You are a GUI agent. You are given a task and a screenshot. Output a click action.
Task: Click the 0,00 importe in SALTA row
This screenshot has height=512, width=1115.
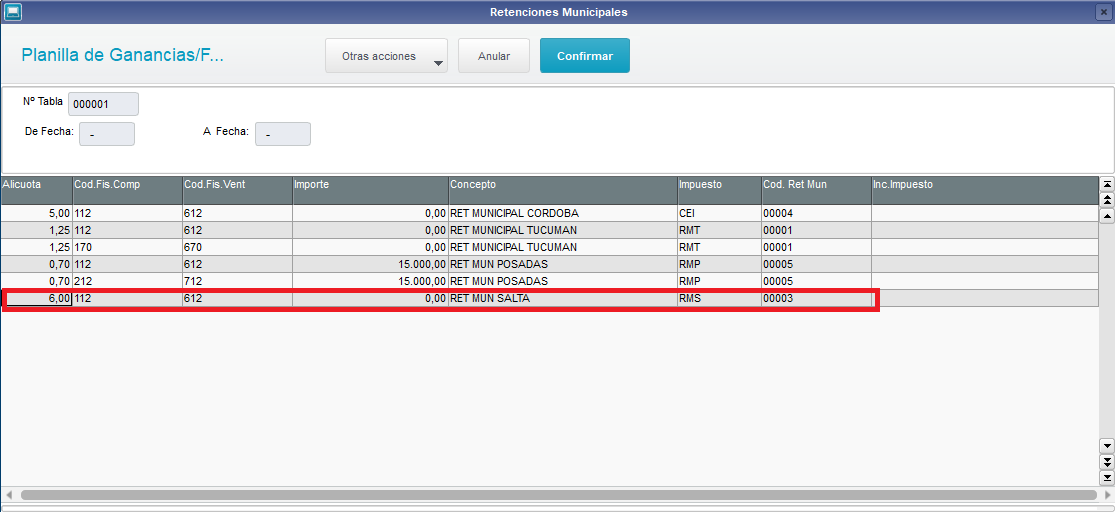[370, 299]
